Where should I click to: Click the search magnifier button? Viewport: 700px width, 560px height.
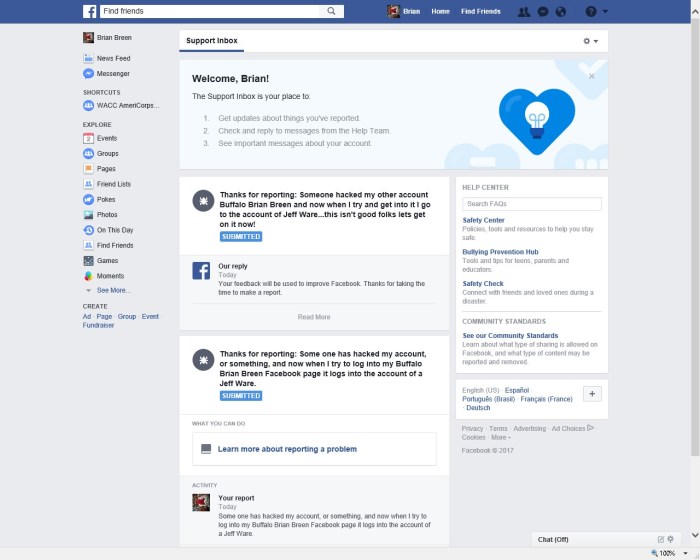click(332, 11)
